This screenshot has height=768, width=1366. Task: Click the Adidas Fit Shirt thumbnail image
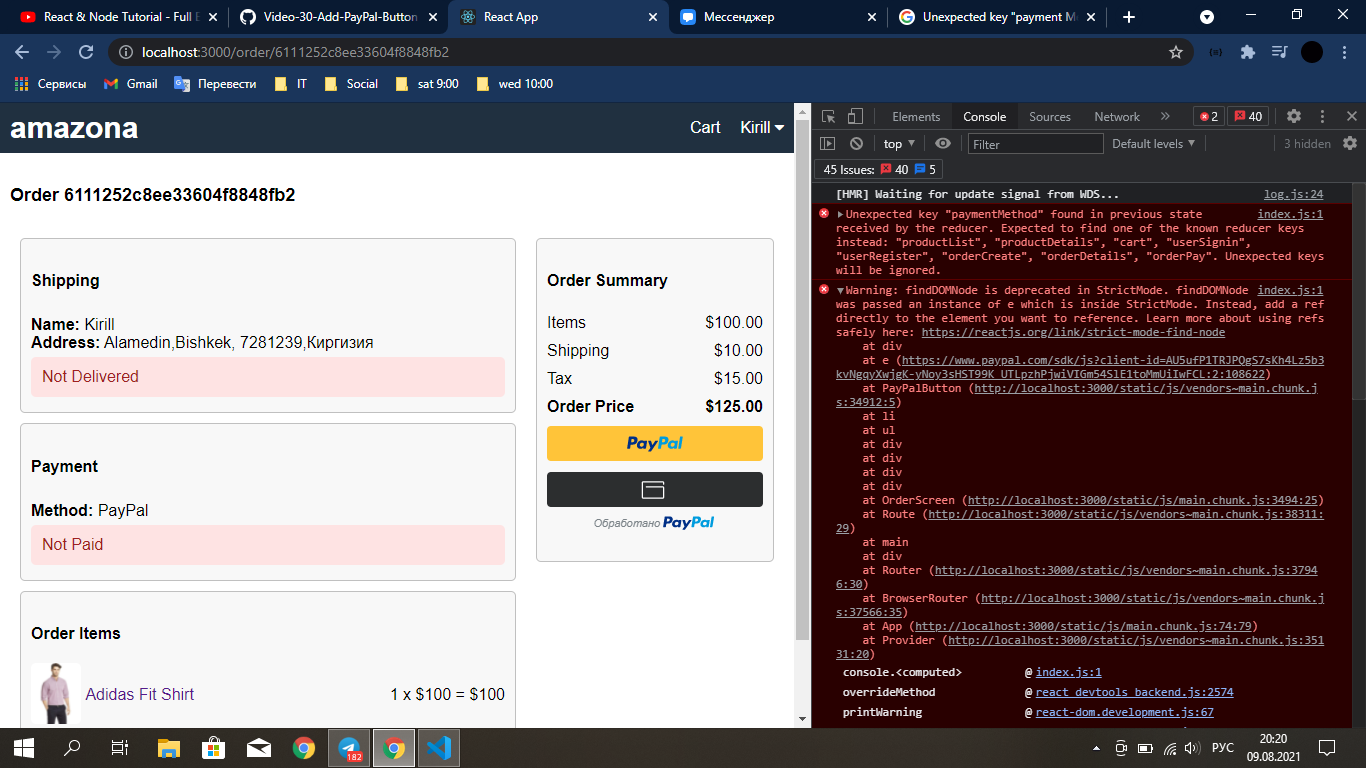[56, 694]
